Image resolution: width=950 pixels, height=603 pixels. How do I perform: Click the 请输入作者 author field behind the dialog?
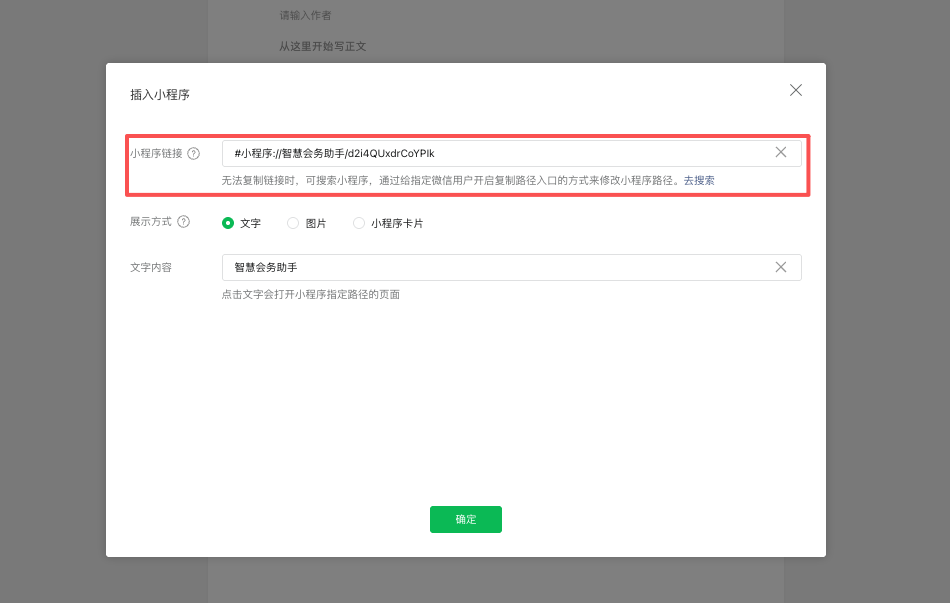(306, 15)
